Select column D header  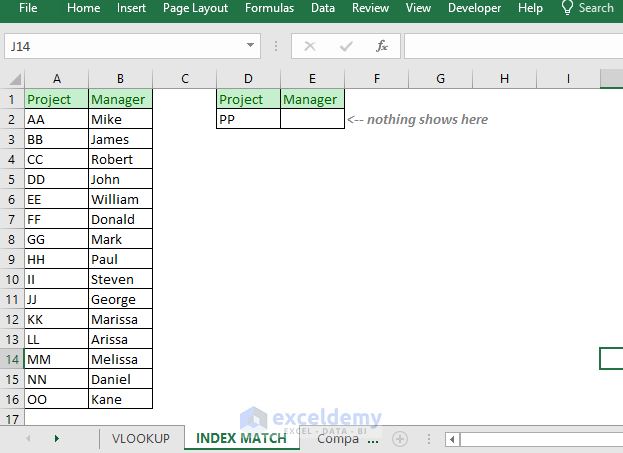coord(248,79)
